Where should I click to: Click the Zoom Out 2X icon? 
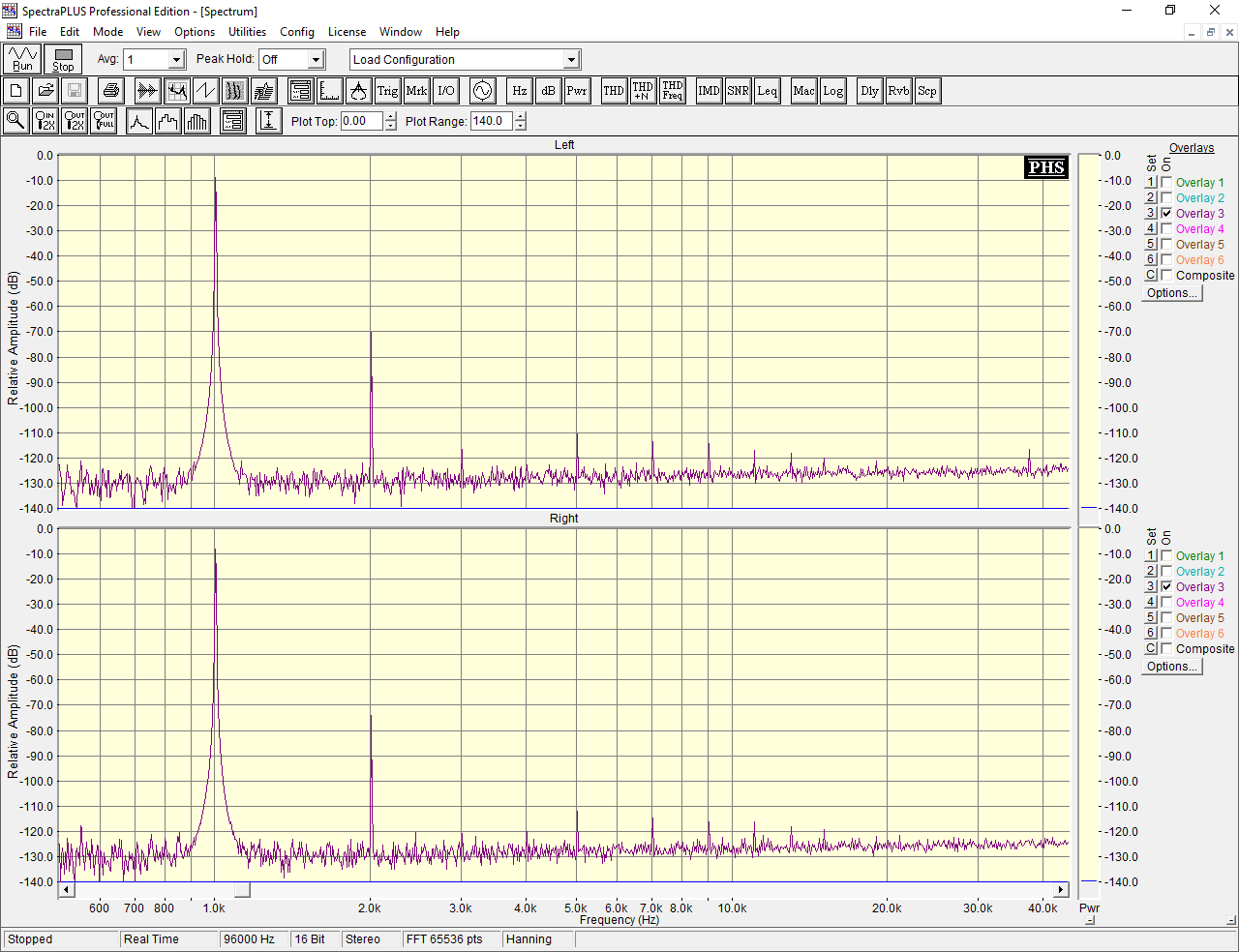point(75,121)
